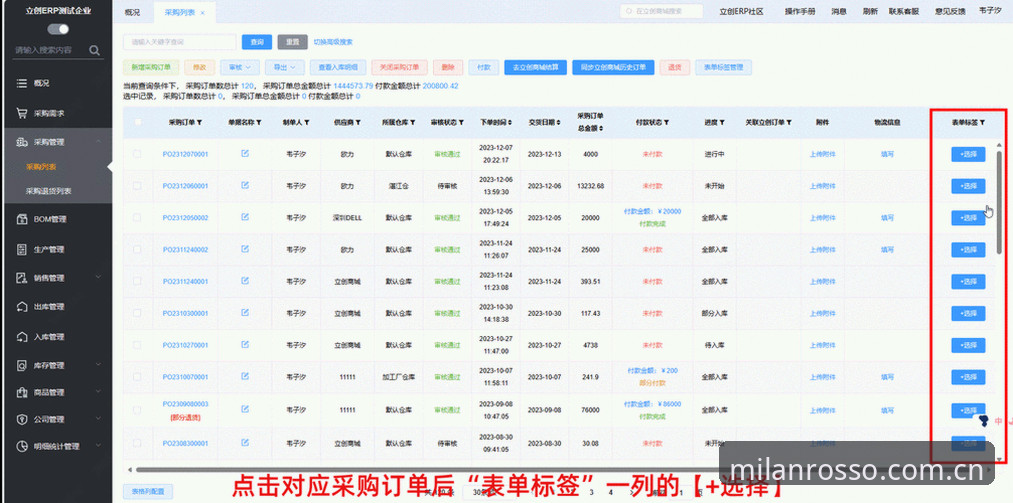Tick checkbox for order PO2312070001

[x=136, y=154]
